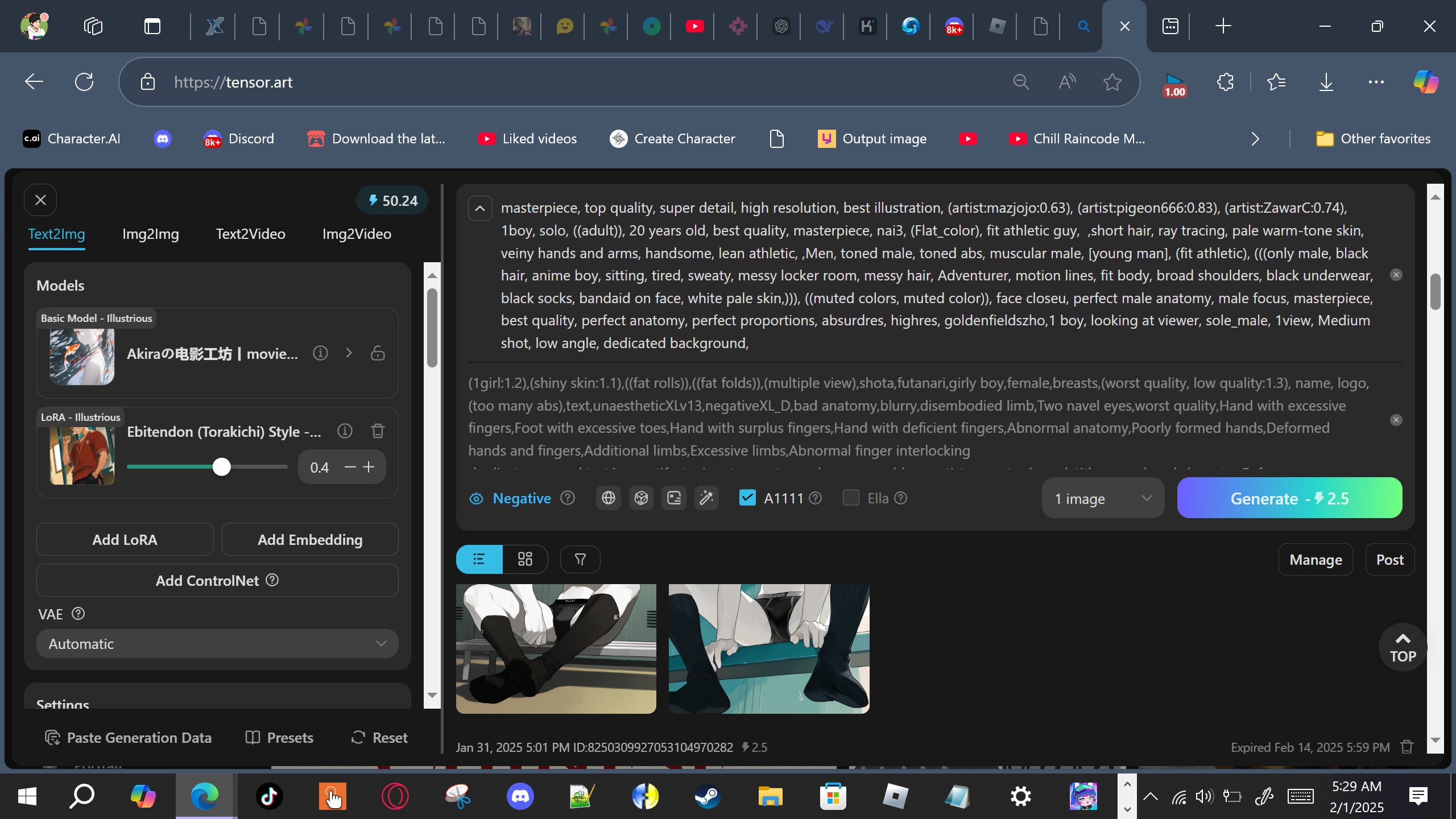
Task: Open the first generated image thumbnail
Action: (x=556, y=648)
